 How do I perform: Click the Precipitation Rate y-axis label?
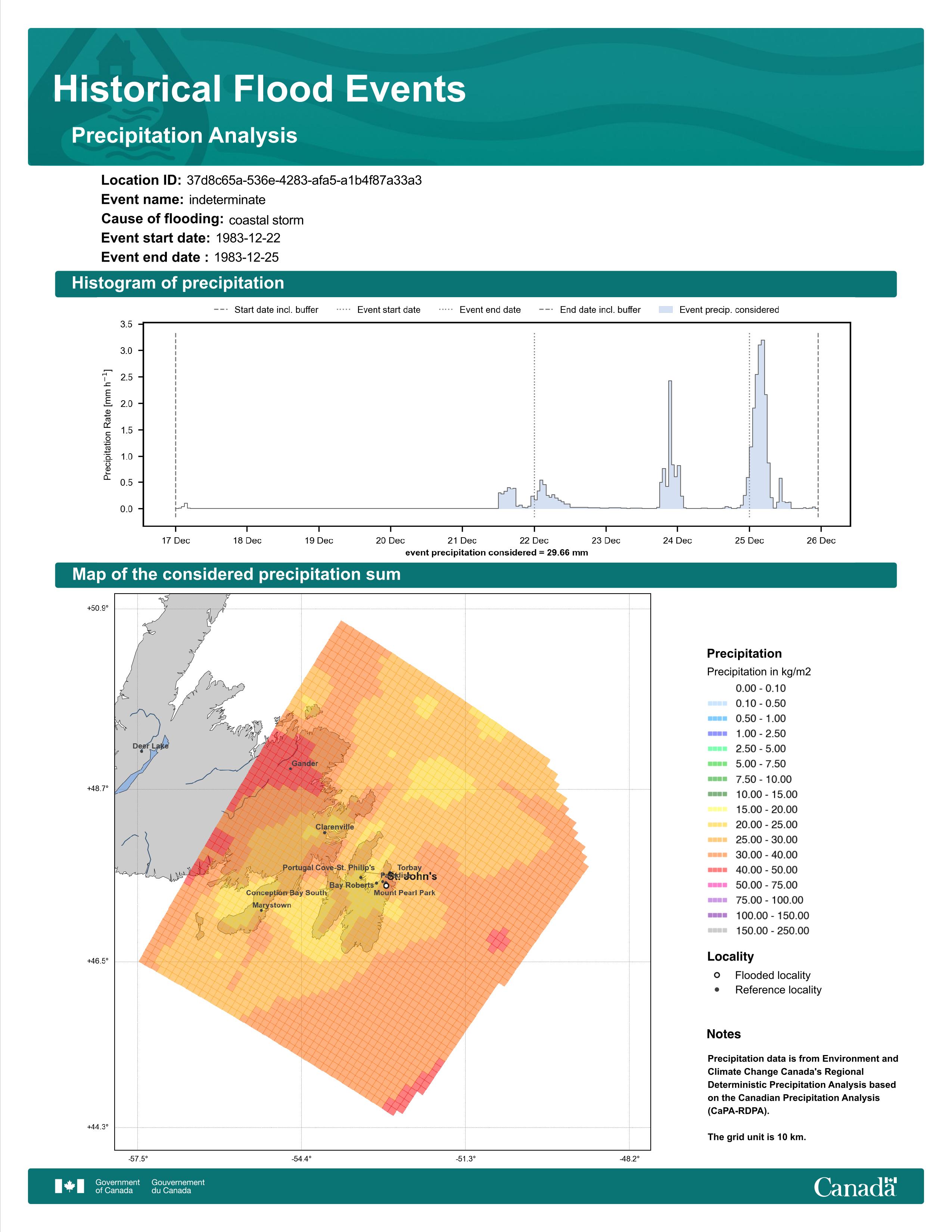pyautogui.click(x=107, y=425)
